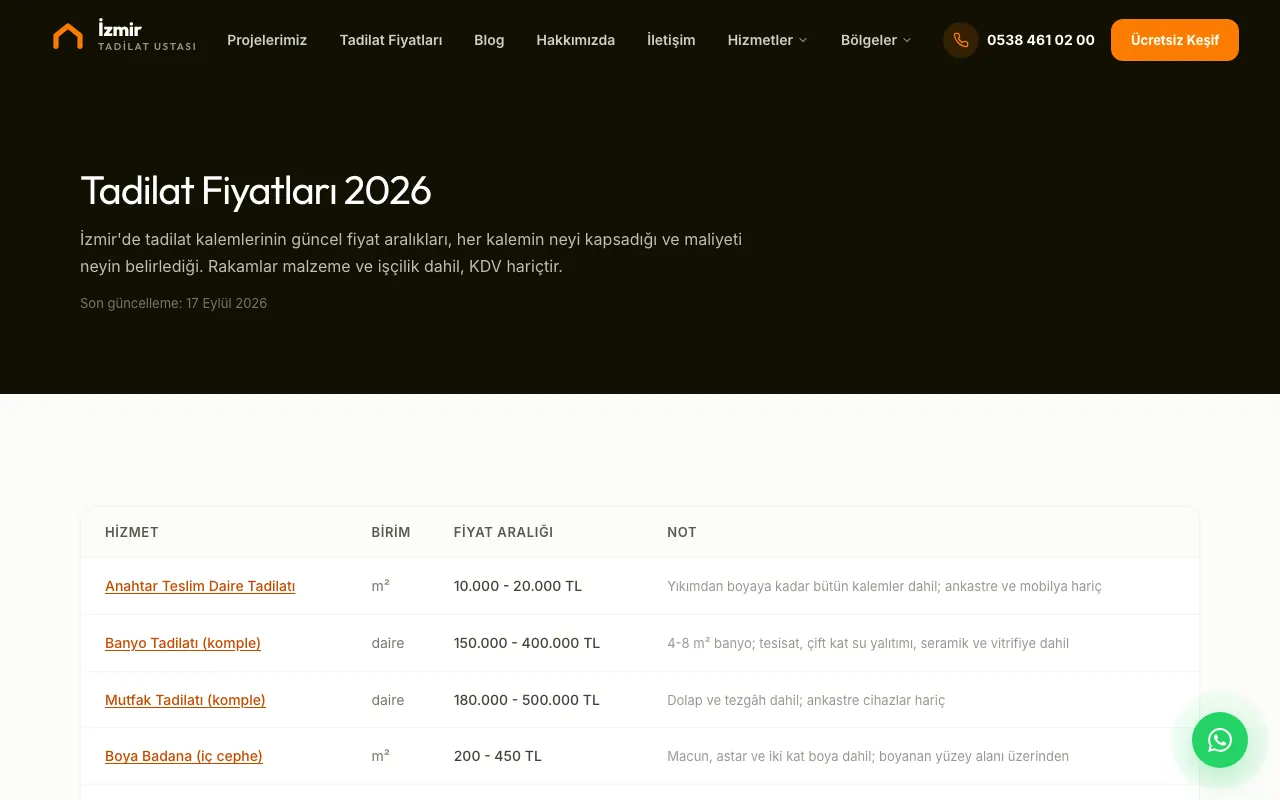Image resolution: width=1280 pixels, height=800 pixels.
Task: Open the İletişim page
Action: [671, 40]
